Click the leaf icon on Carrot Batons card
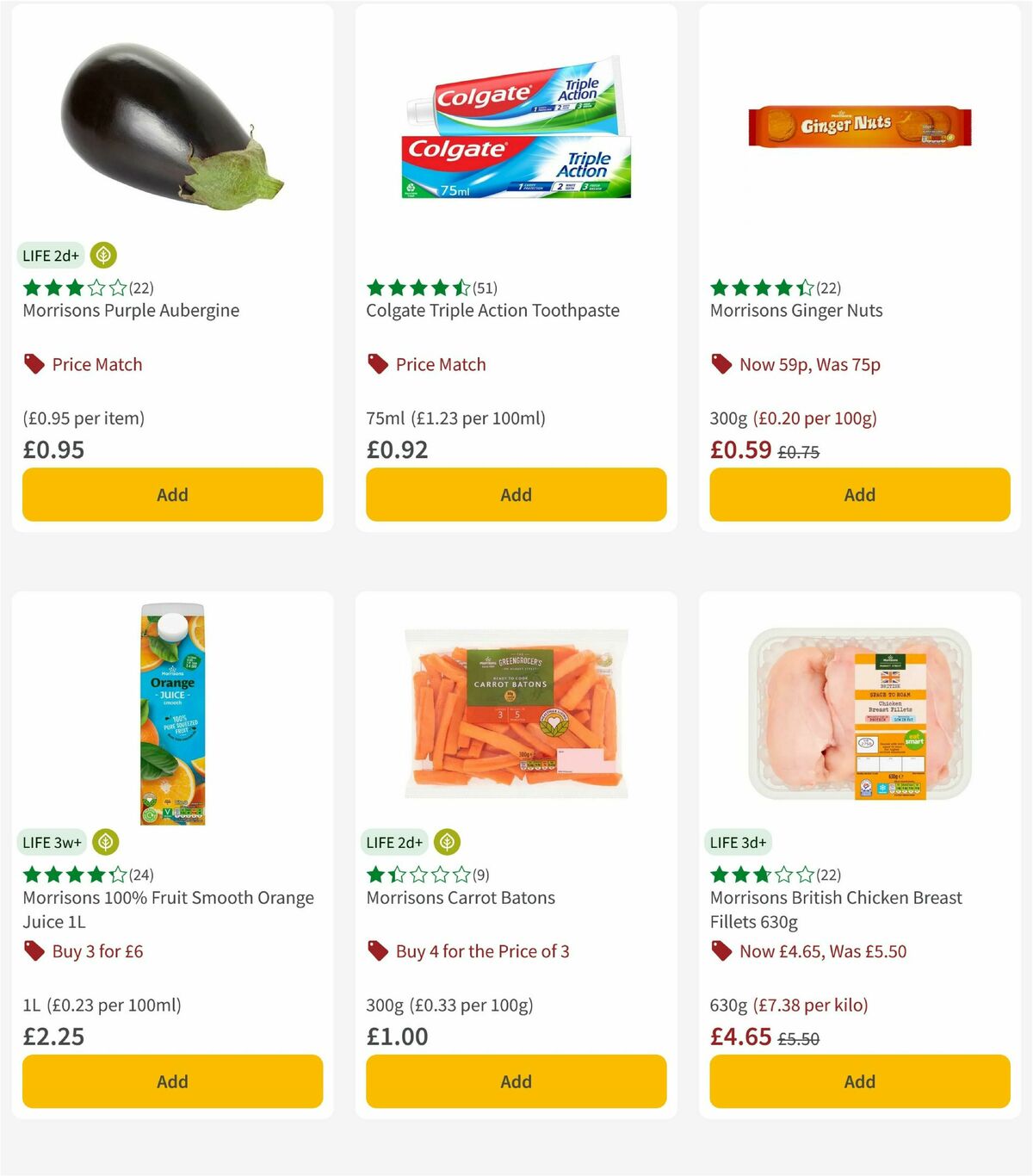 click(446, 842)
